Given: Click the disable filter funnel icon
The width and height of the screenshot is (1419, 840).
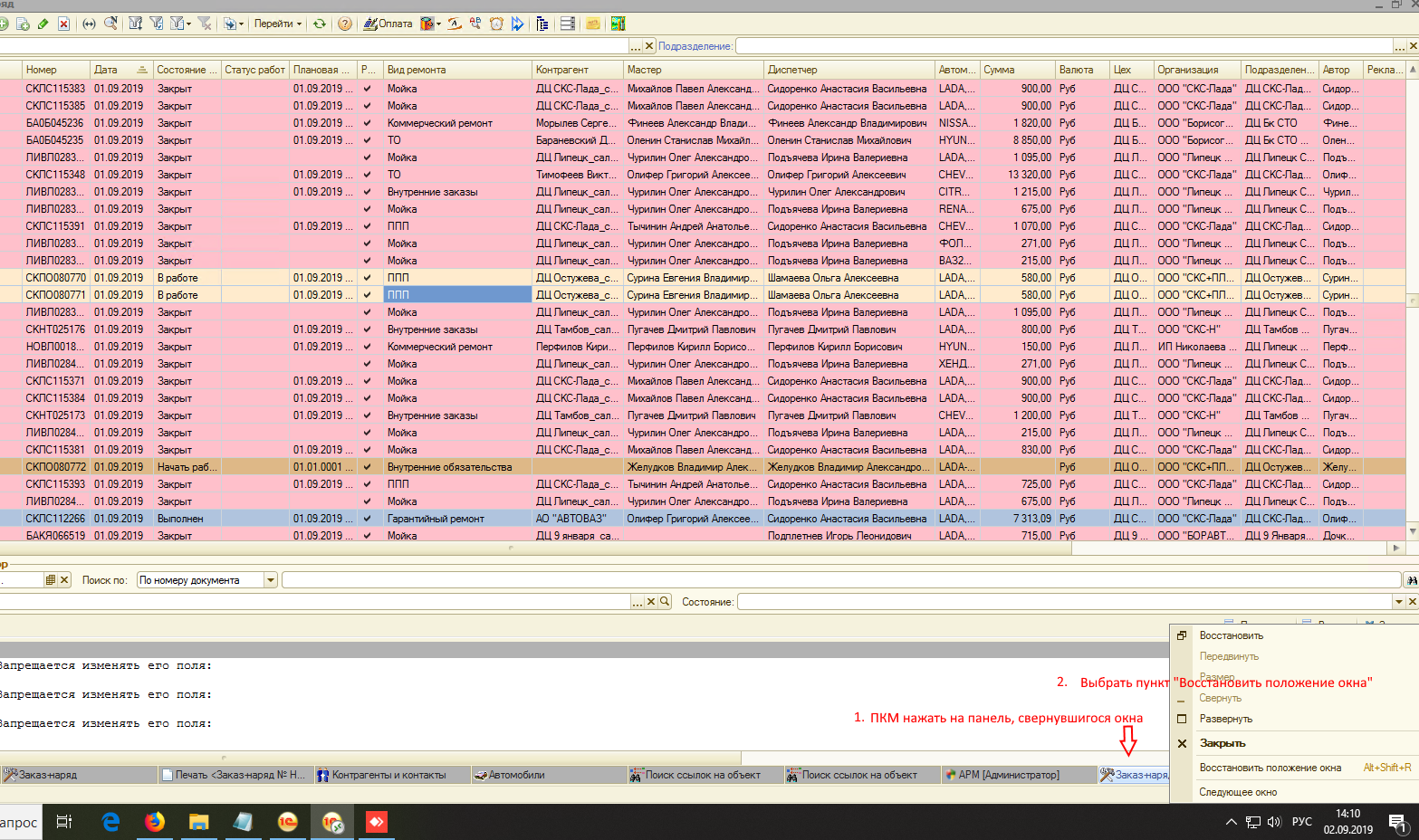Looking at the screenshot, I should pyautogui.click(x=205, y=24).
